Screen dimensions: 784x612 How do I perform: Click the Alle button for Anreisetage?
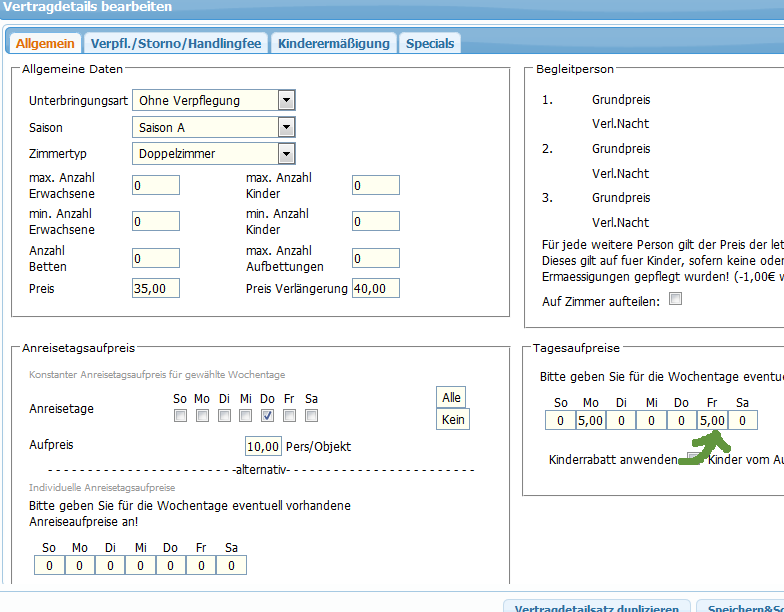(452, 397)
